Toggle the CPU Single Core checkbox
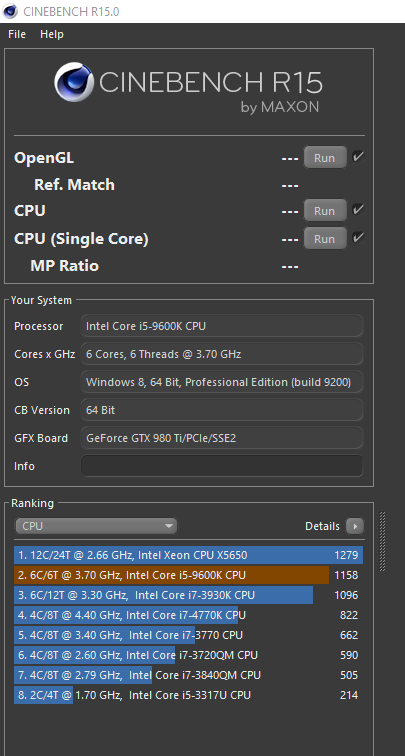Image resolution: width=405 pixels, height=756 pixels. (x=358, y=238)
